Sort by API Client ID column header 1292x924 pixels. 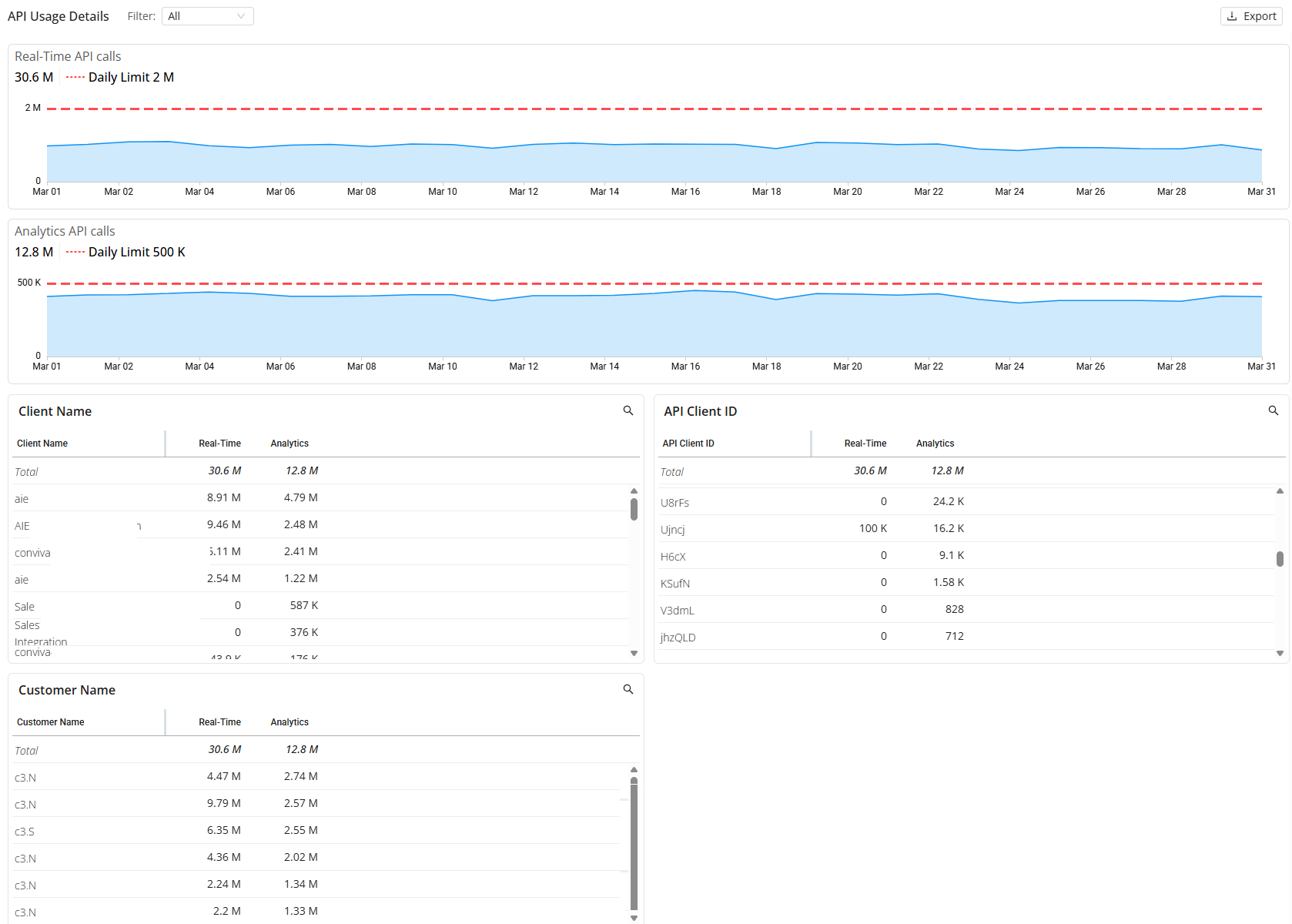688,444
